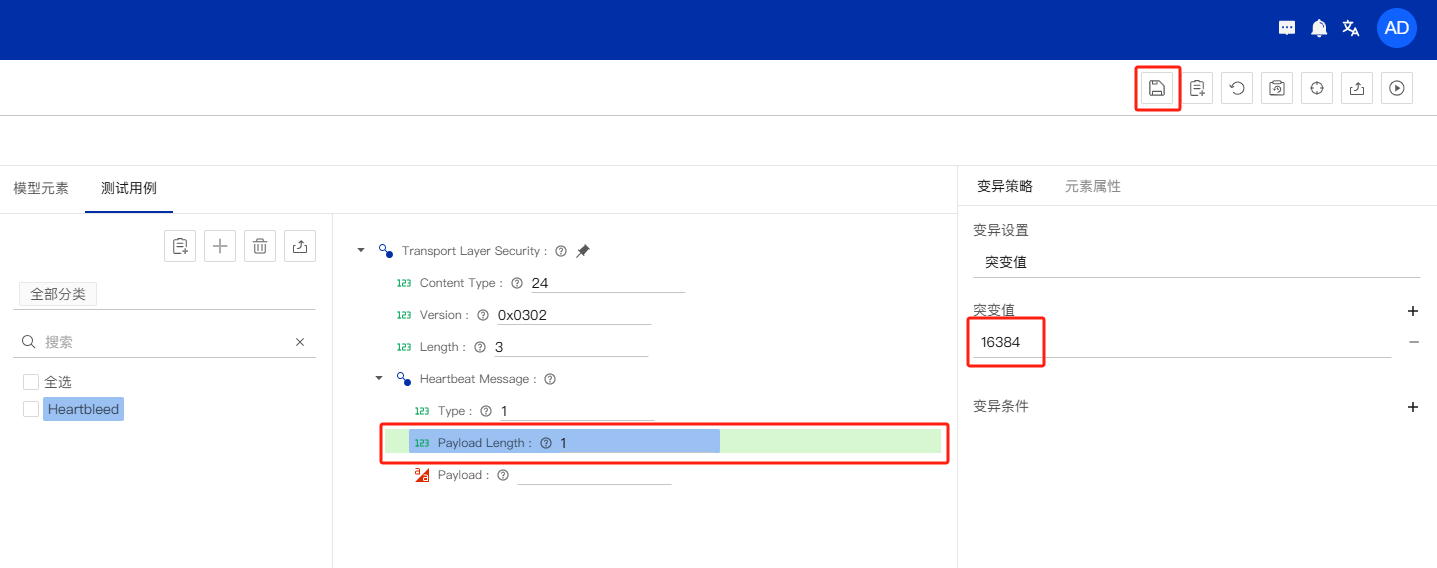Click the 搜索 search input field
This screenshot has width=1437, height=568.
(x=165, y=342)
